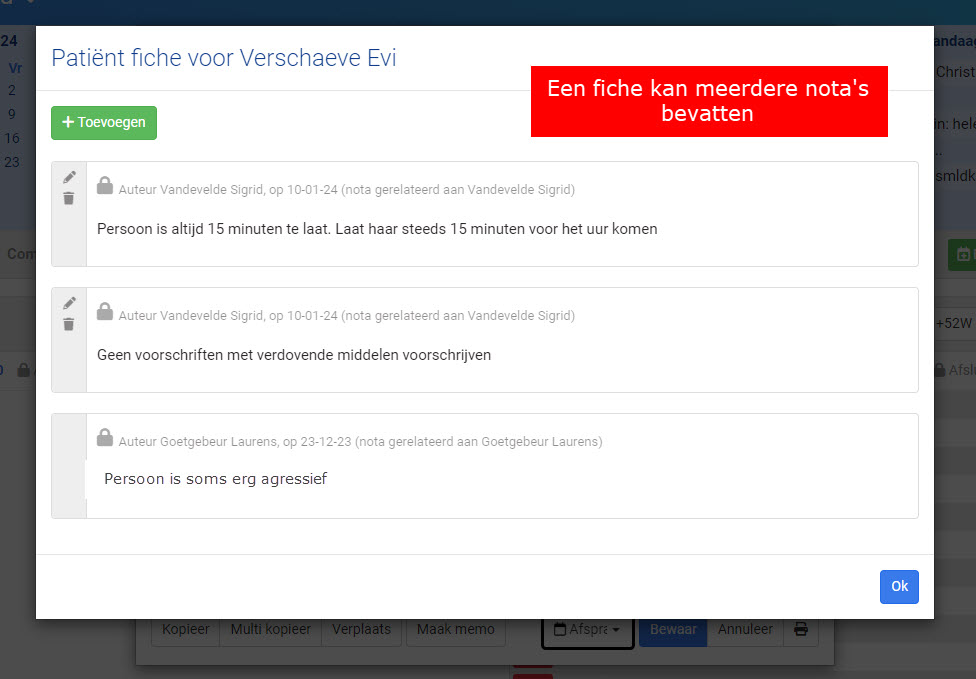The height and width of the screenshot is (679, 976).
Task: Click the Kopieer button
Action: click(185, 630)
